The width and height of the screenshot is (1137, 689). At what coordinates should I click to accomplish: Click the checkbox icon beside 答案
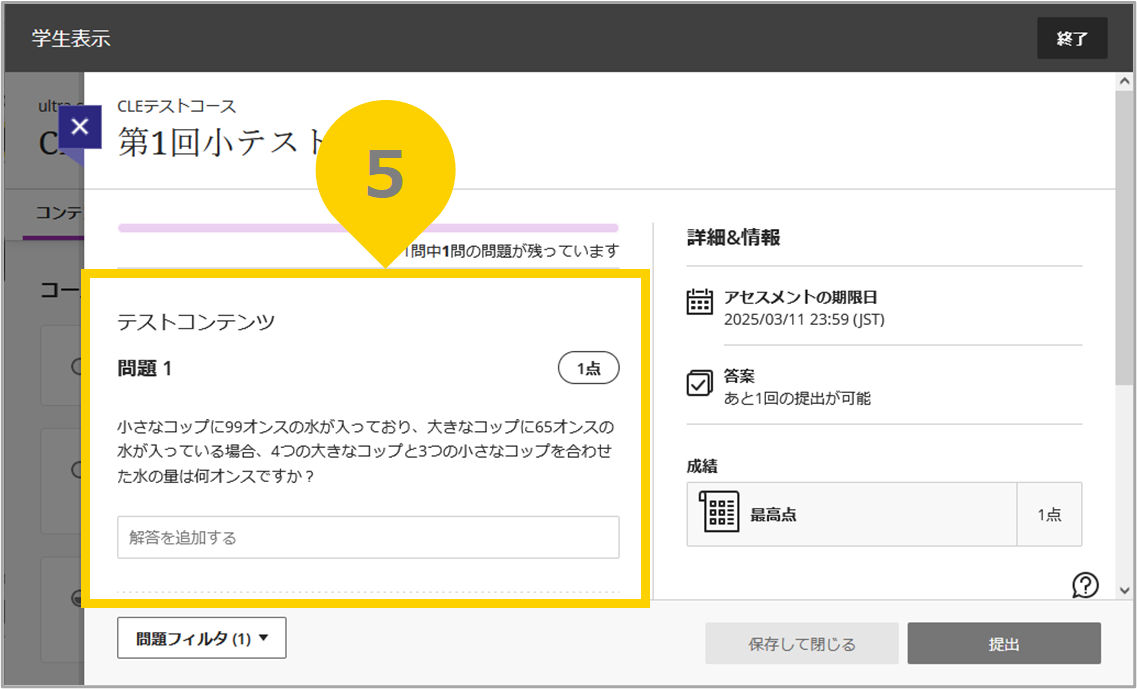[x=700, y=383]
